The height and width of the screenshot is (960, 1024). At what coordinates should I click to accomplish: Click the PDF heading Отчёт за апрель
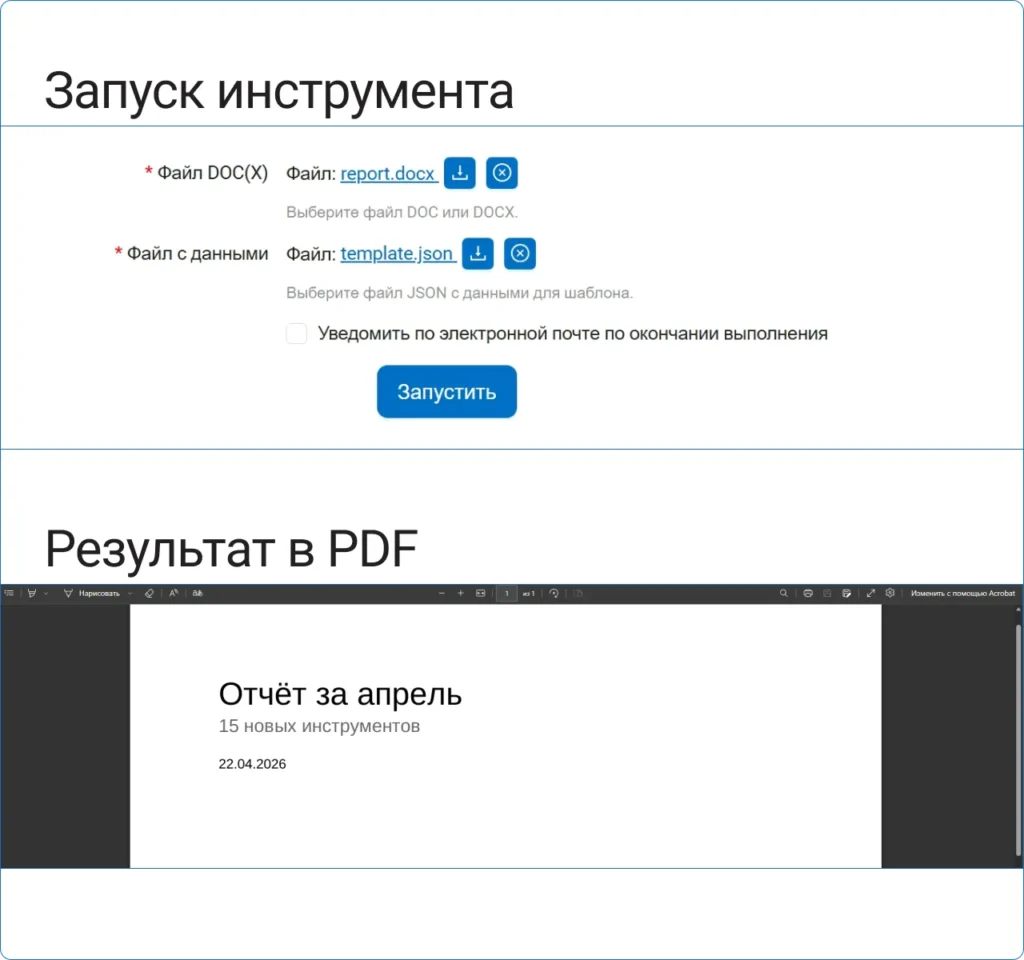point(340,694)
